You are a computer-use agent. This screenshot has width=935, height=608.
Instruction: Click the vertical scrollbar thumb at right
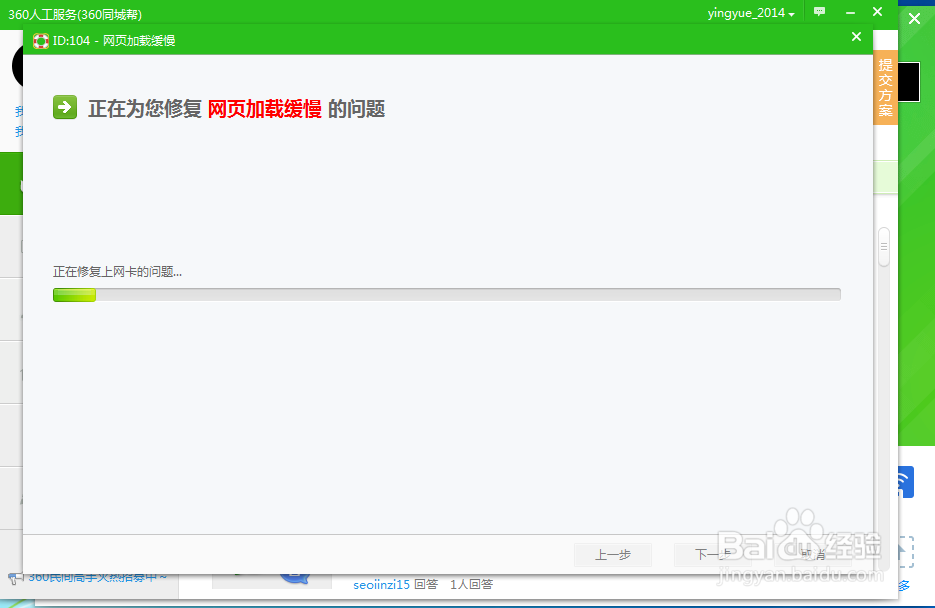[x=884, y=247]
